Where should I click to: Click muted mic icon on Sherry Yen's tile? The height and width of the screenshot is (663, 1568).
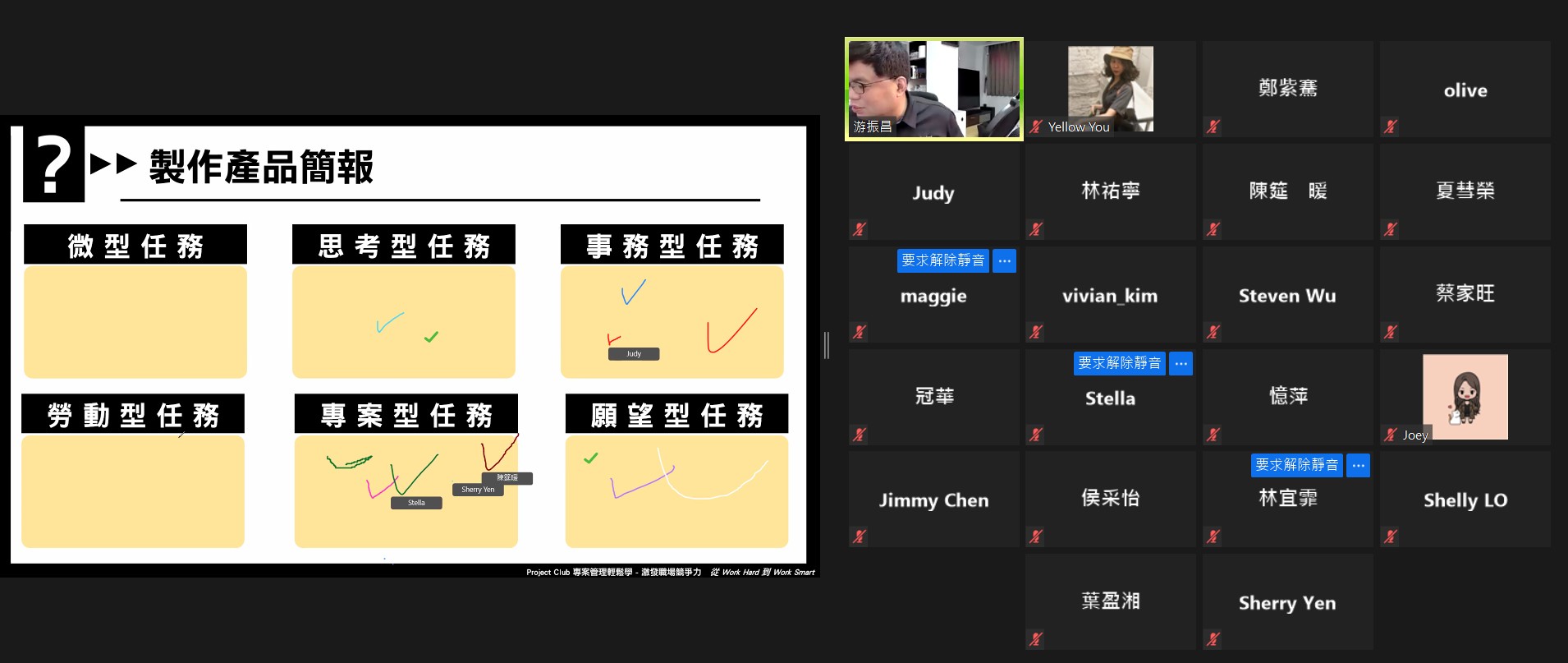[x=1213, y=639]
